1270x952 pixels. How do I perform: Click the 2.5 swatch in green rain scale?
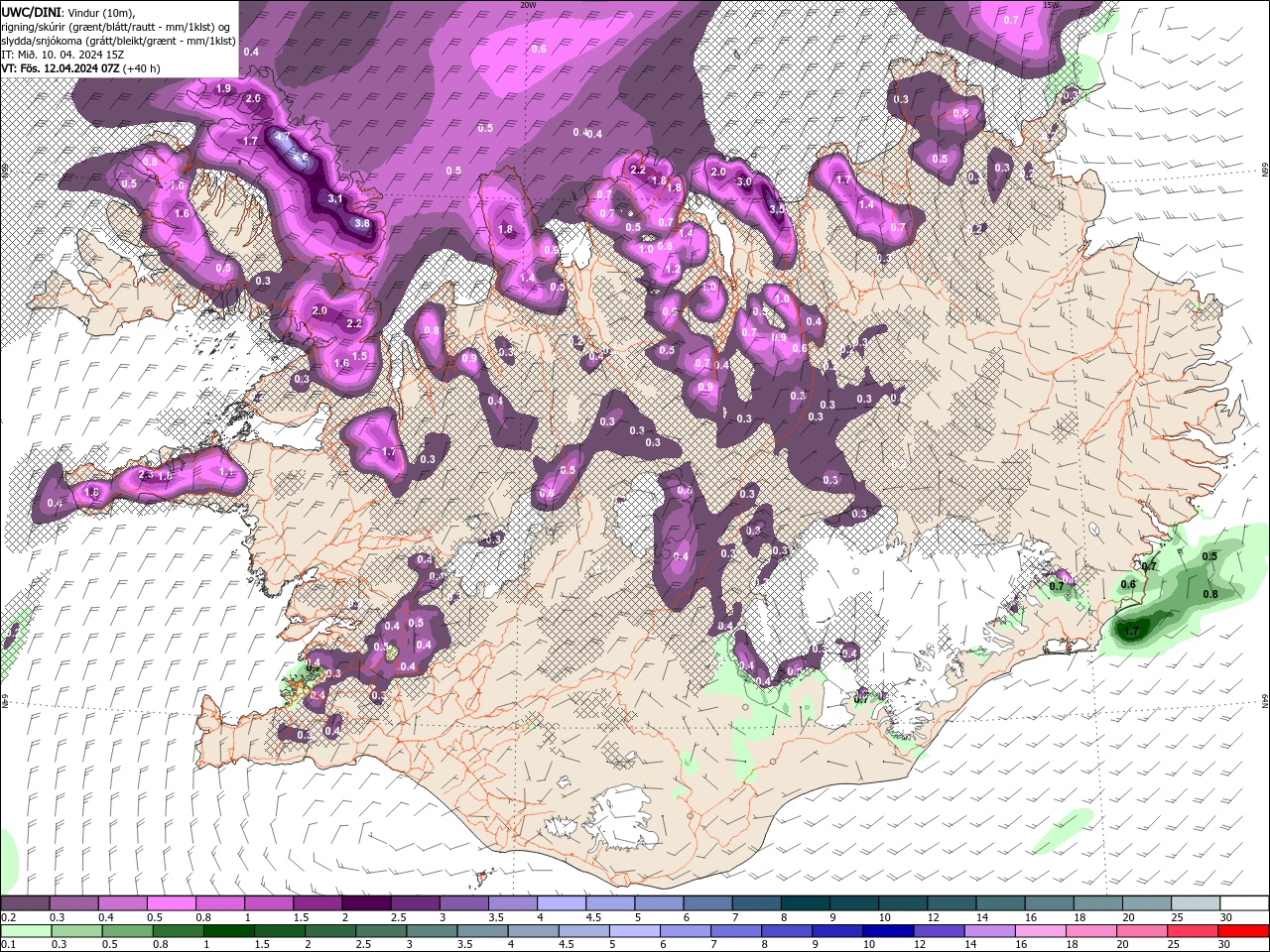[380, 931]
